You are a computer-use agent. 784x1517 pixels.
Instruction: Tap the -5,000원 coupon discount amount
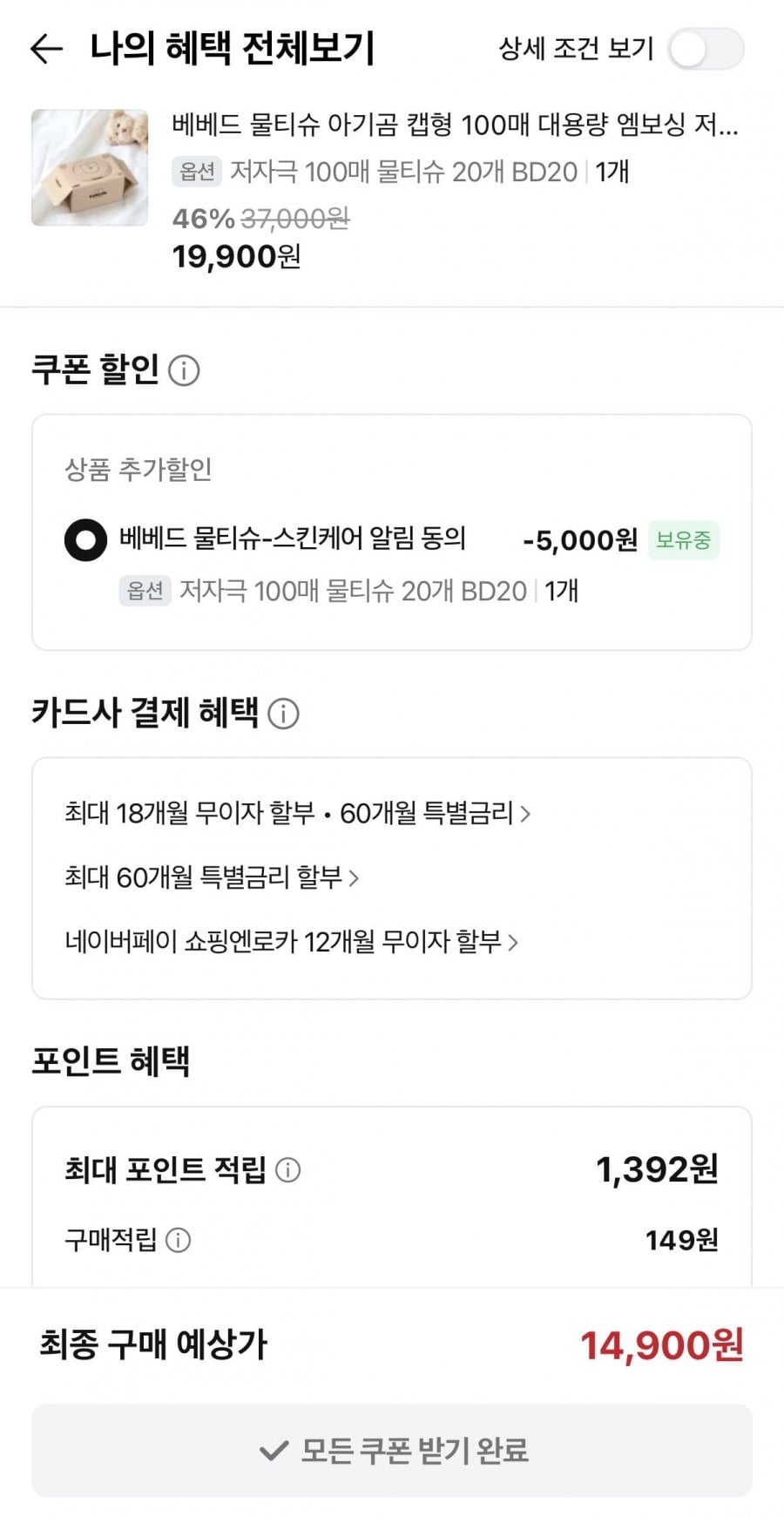580,540
